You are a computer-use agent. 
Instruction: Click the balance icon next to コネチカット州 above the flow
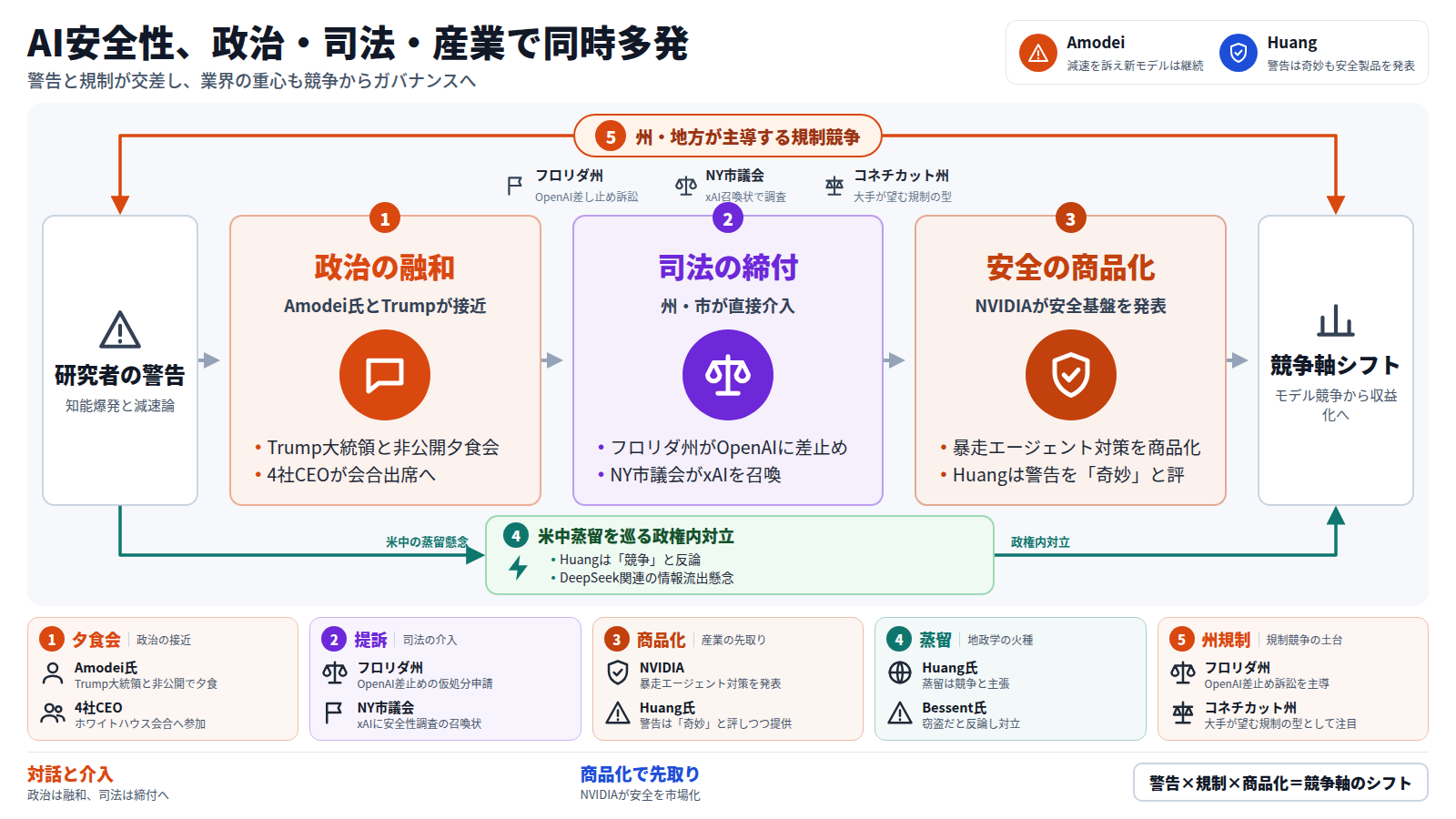pos(834,186)
